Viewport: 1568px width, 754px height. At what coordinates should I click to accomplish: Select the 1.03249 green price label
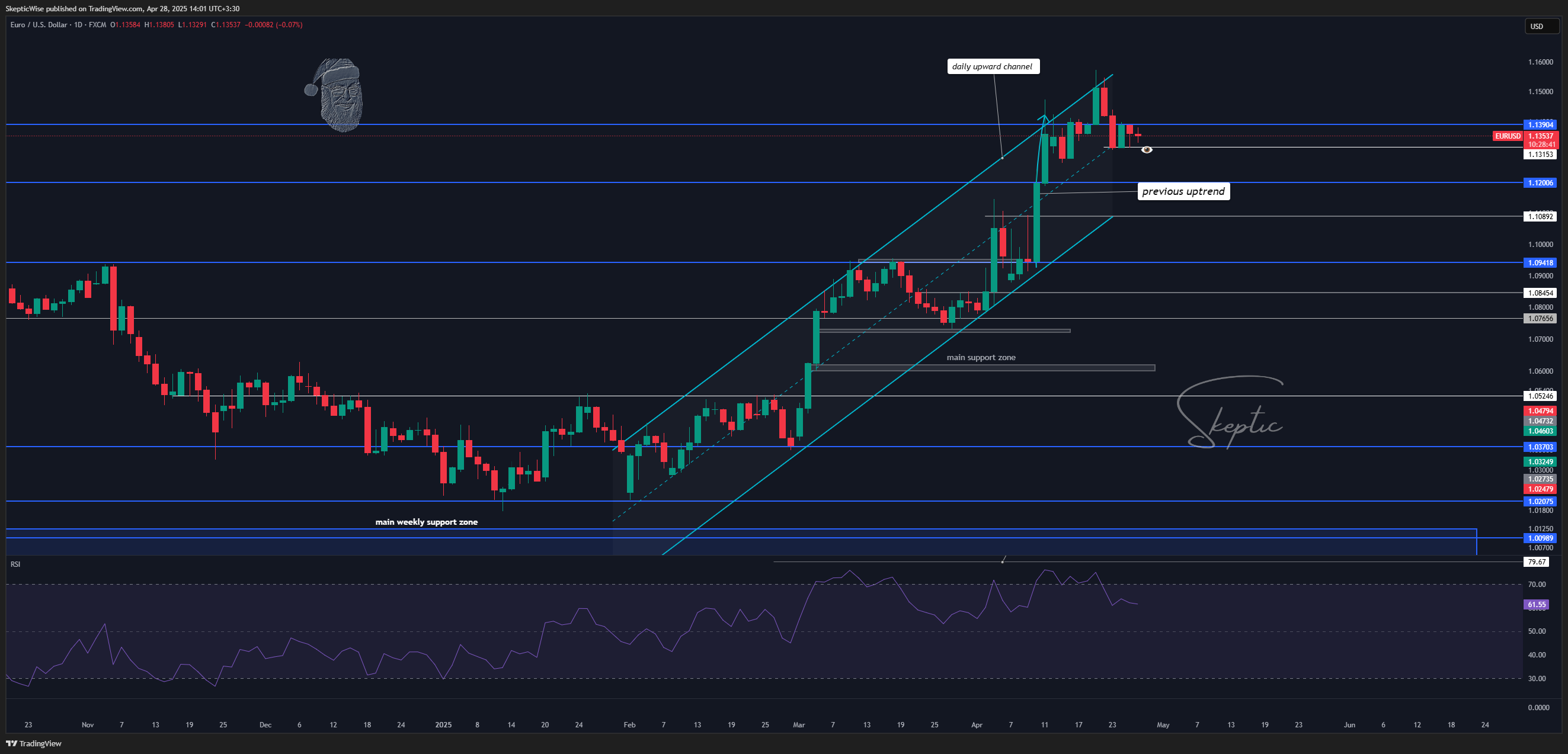[1540, 462]
